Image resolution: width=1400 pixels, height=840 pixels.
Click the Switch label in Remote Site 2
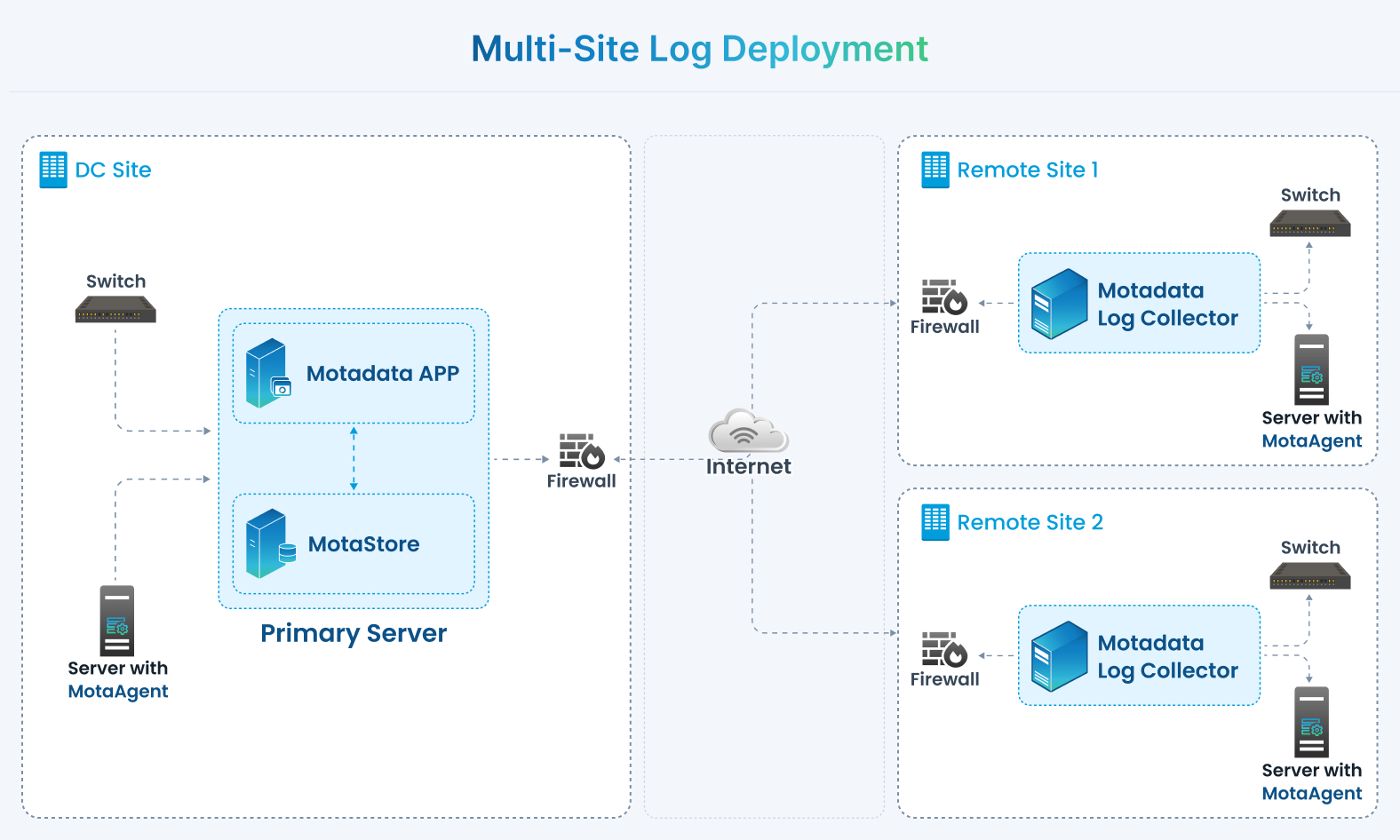(1311, 548)
